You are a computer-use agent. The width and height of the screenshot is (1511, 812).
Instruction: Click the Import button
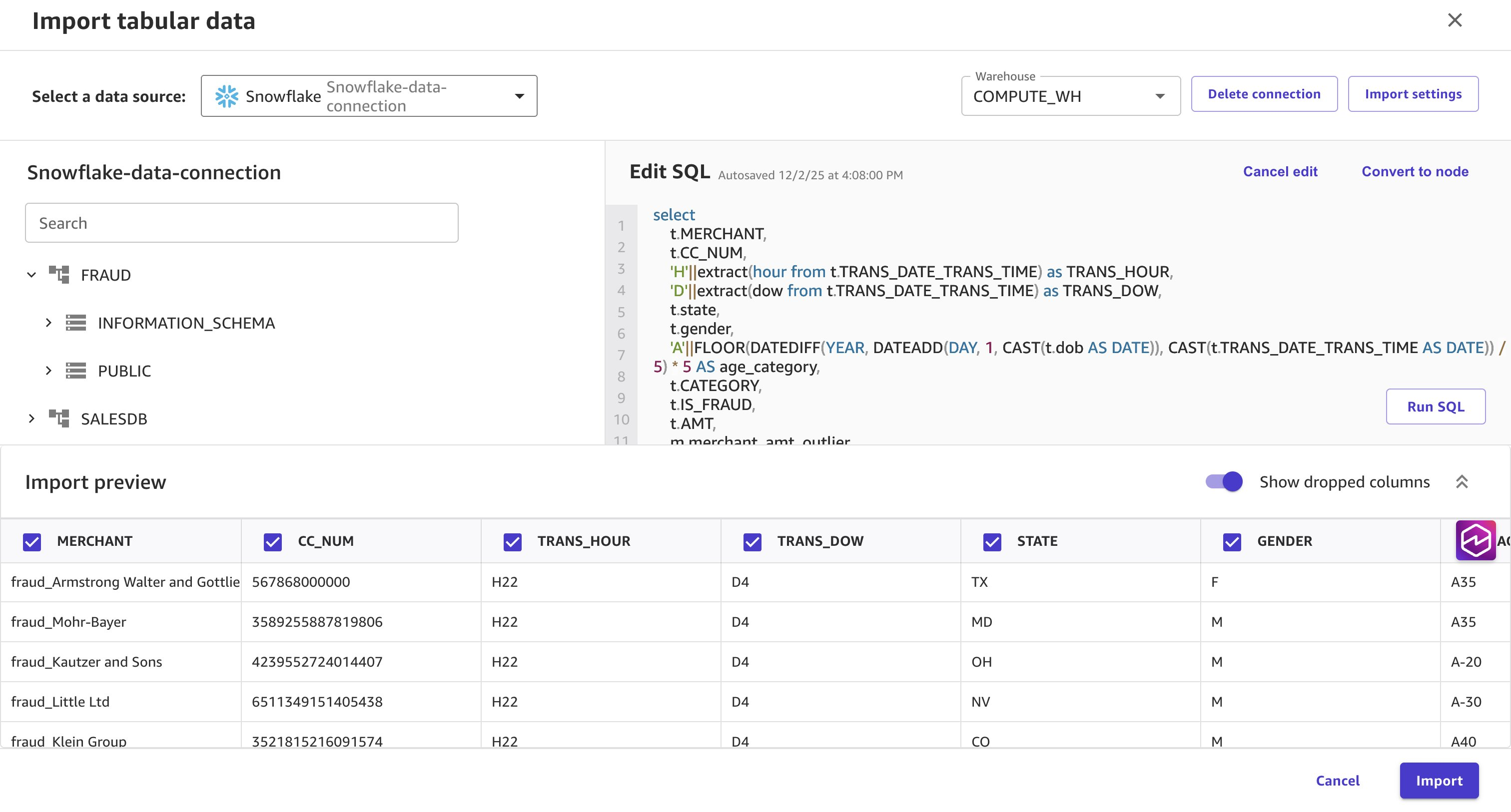click(x=1439, y=781)
